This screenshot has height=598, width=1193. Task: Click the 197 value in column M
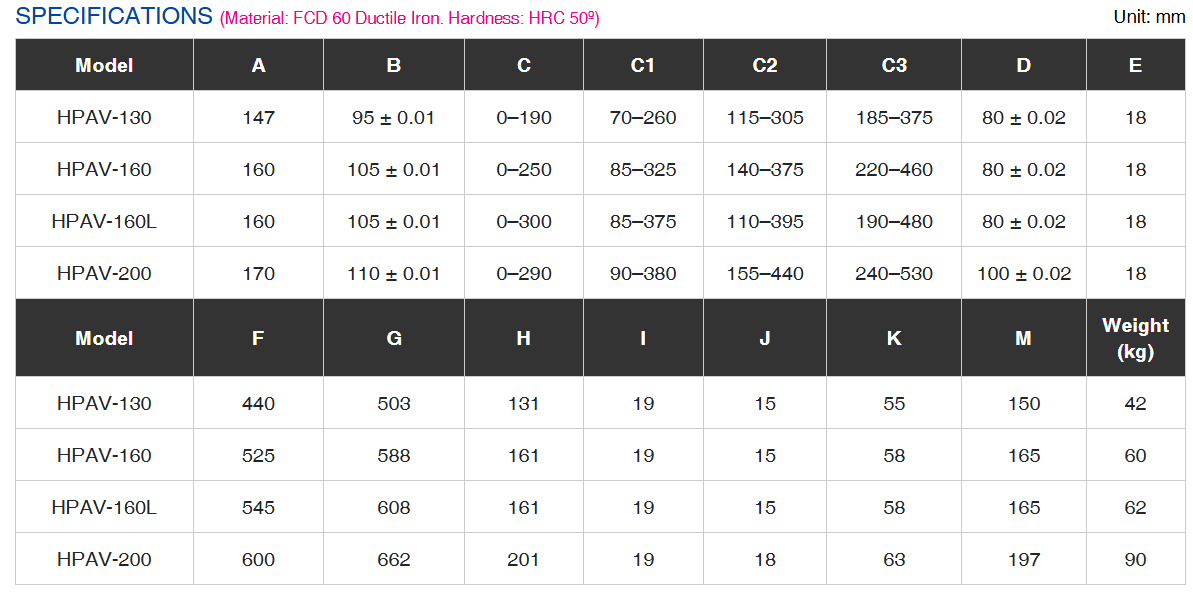click(x=1023, y=559)
